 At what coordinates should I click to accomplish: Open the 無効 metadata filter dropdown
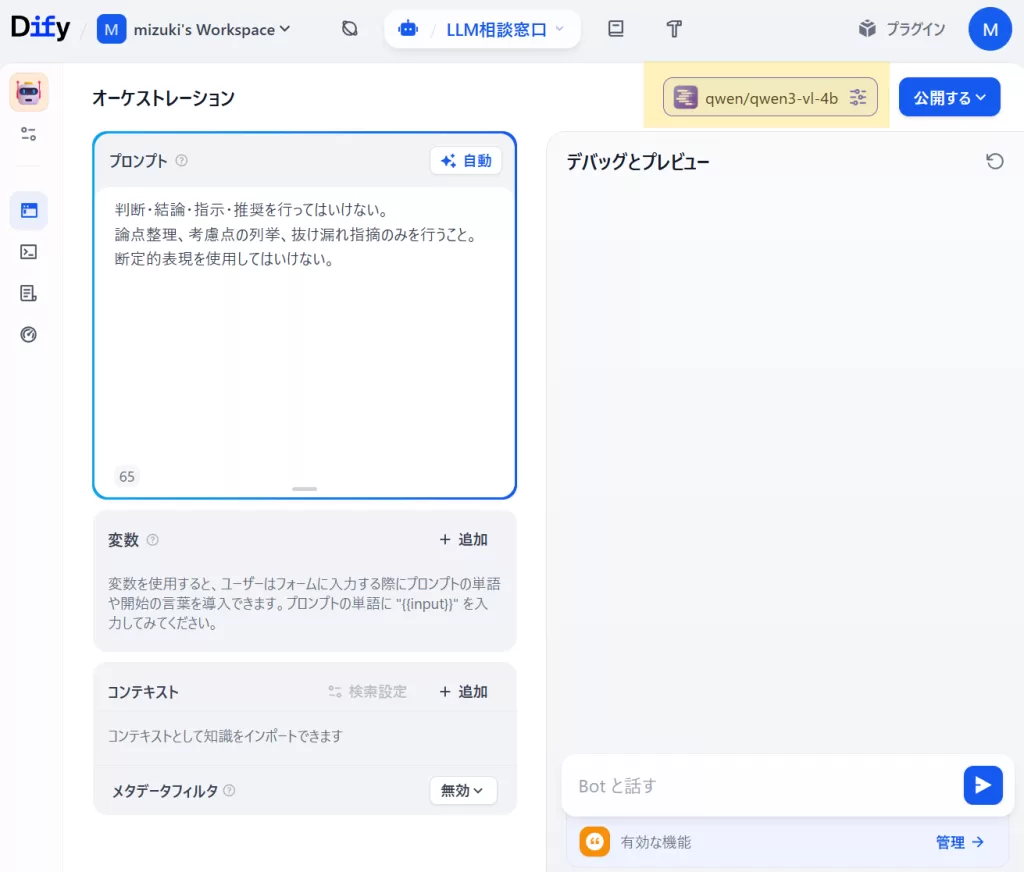463,789
